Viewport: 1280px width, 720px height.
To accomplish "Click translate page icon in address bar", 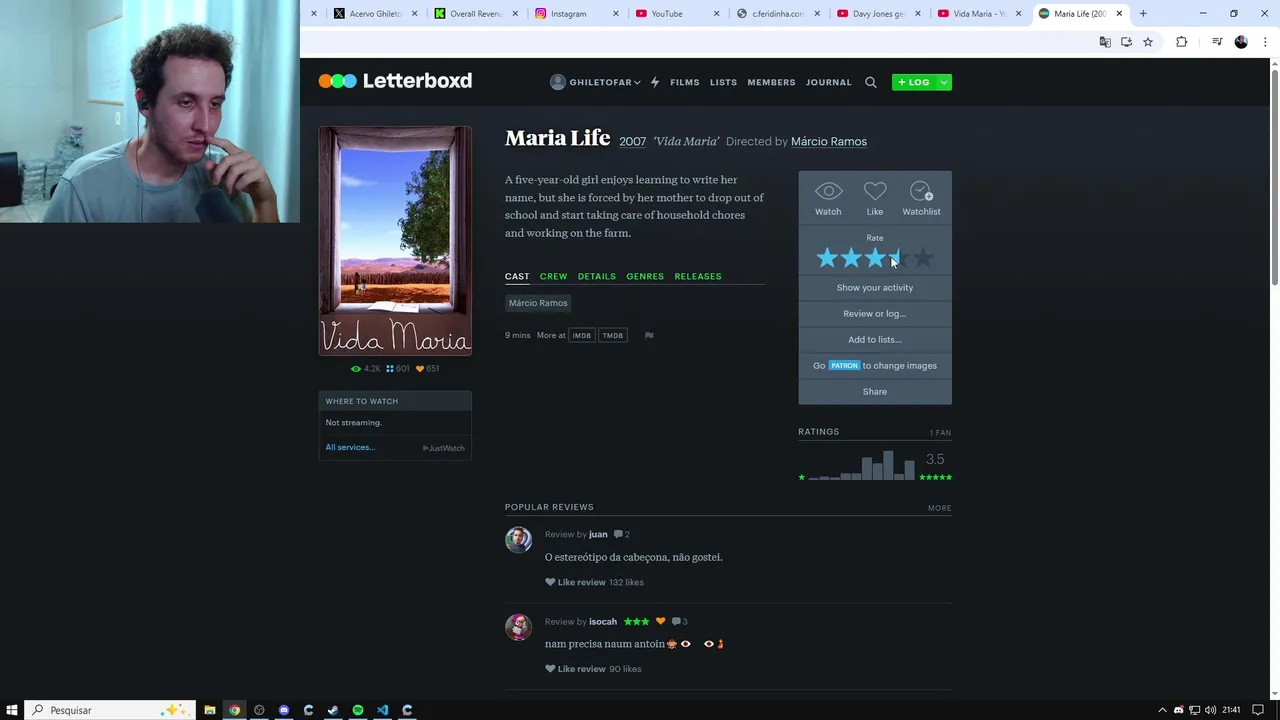I will tap(1105, 42).
